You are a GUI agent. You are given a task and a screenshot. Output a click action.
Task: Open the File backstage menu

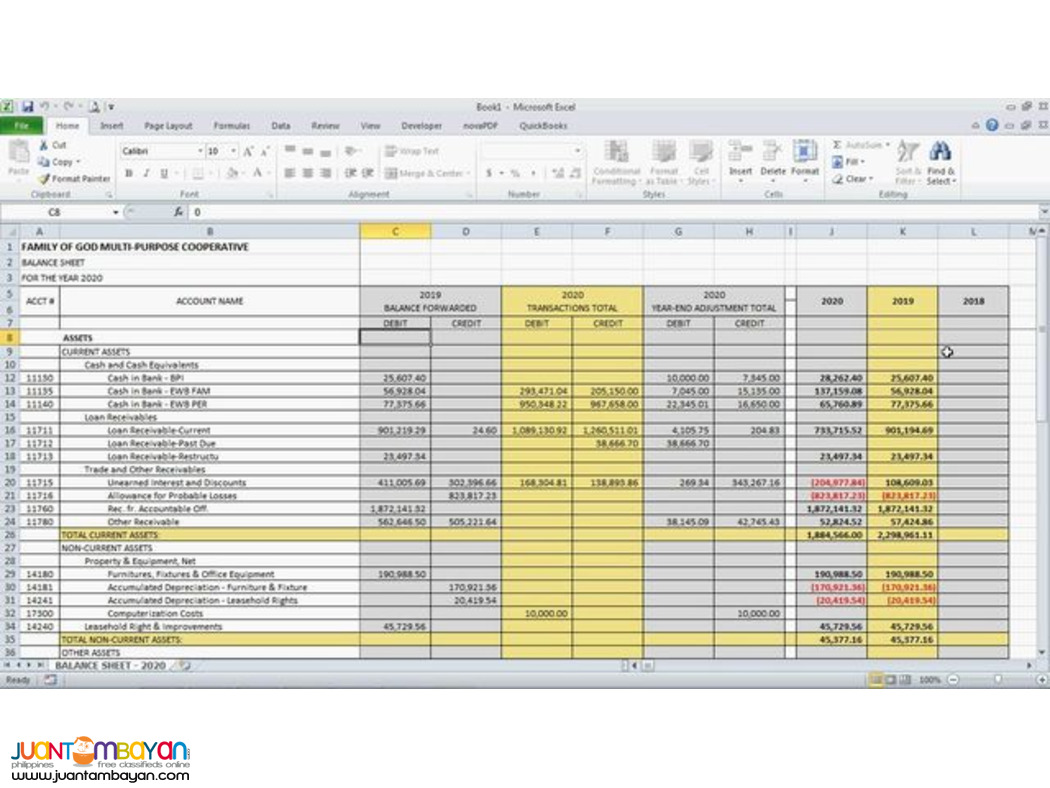click(x=21, y=126)
